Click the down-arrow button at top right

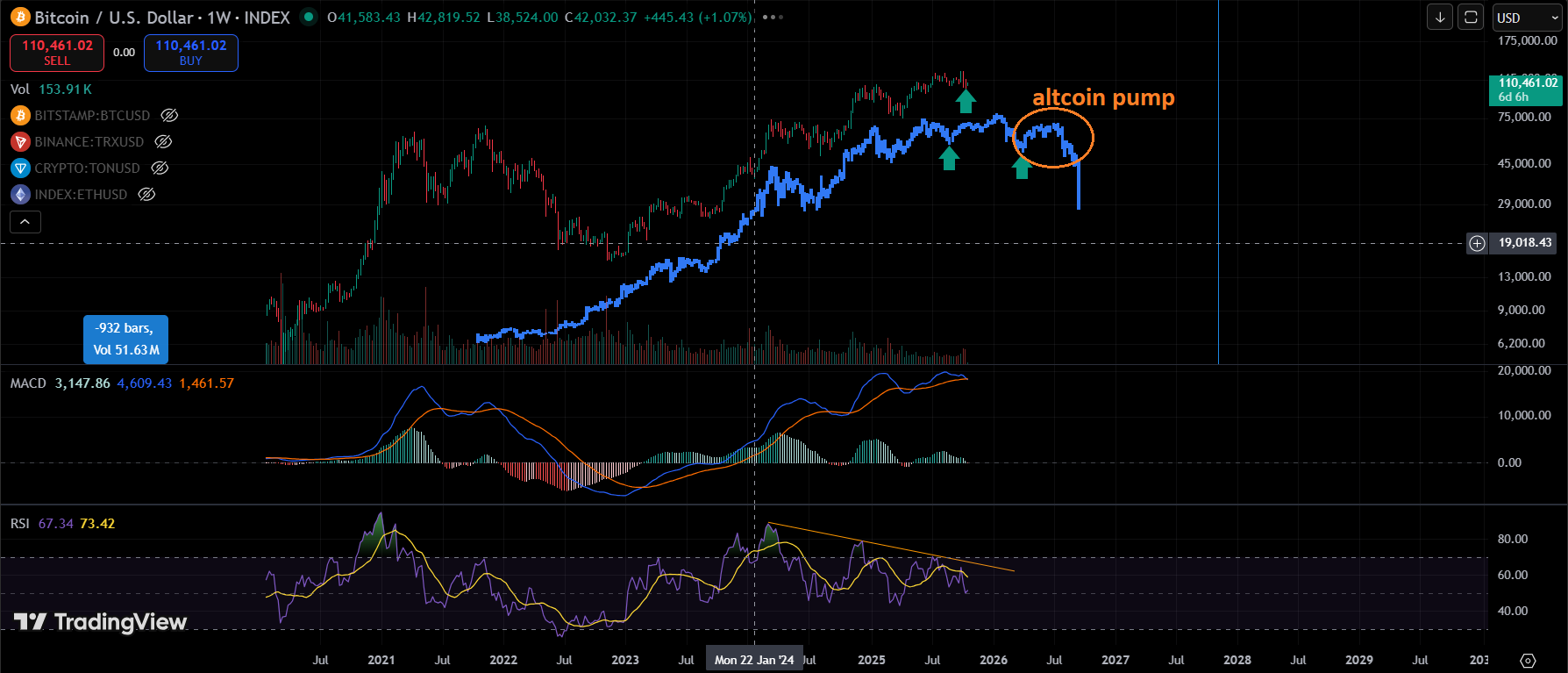[1440, 18]
